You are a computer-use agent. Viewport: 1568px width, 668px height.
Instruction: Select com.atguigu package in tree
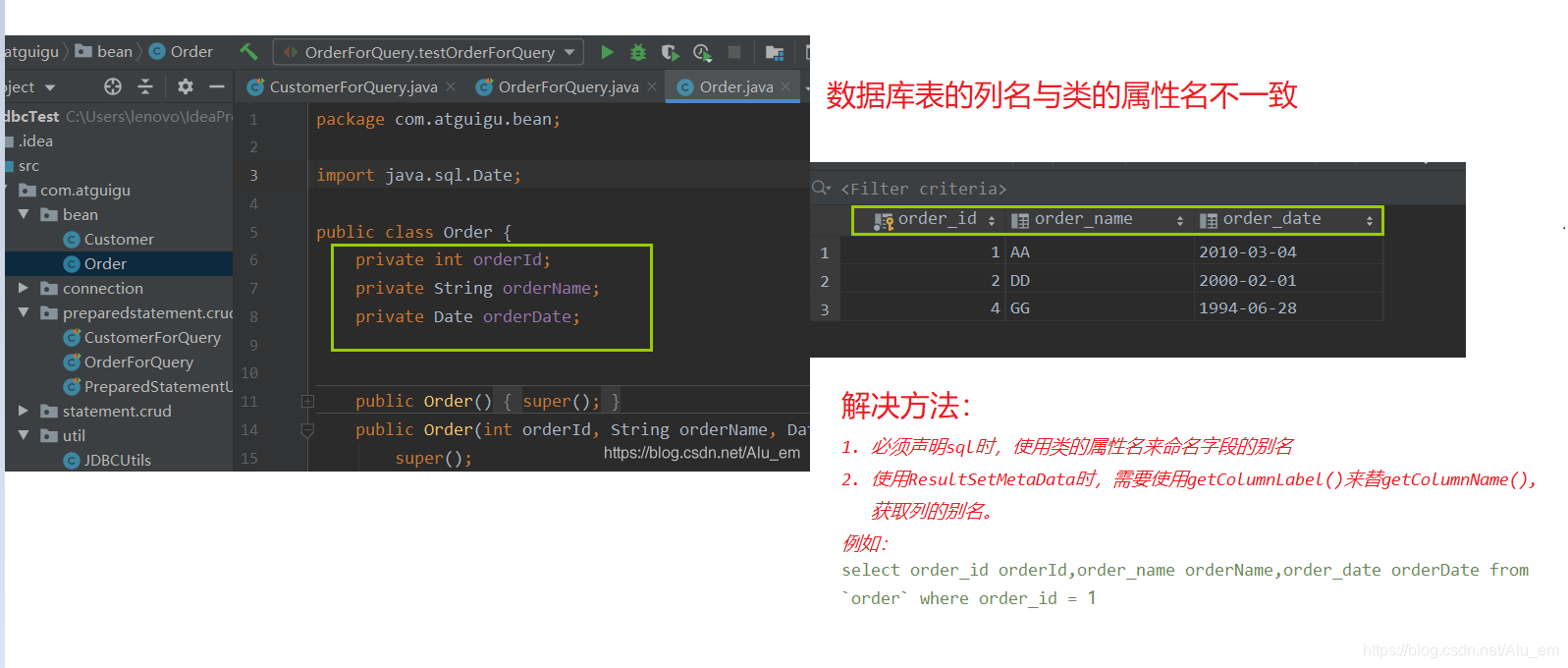coord(85,191)
